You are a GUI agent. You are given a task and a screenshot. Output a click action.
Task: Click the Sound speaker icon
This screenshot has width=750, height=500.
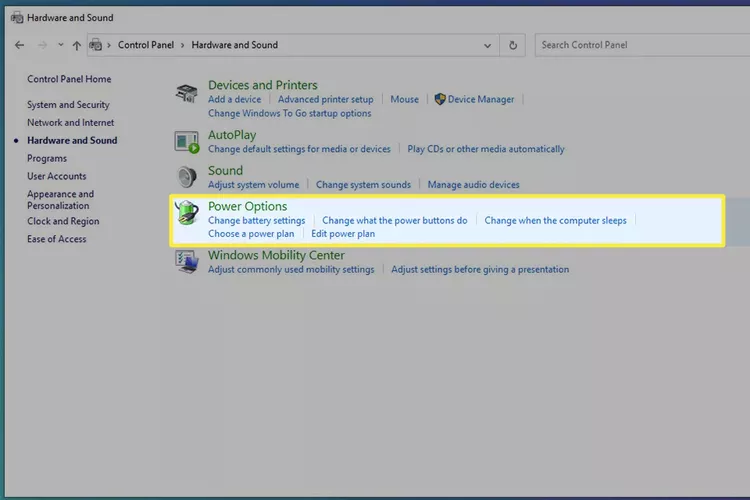coord(187,177)
